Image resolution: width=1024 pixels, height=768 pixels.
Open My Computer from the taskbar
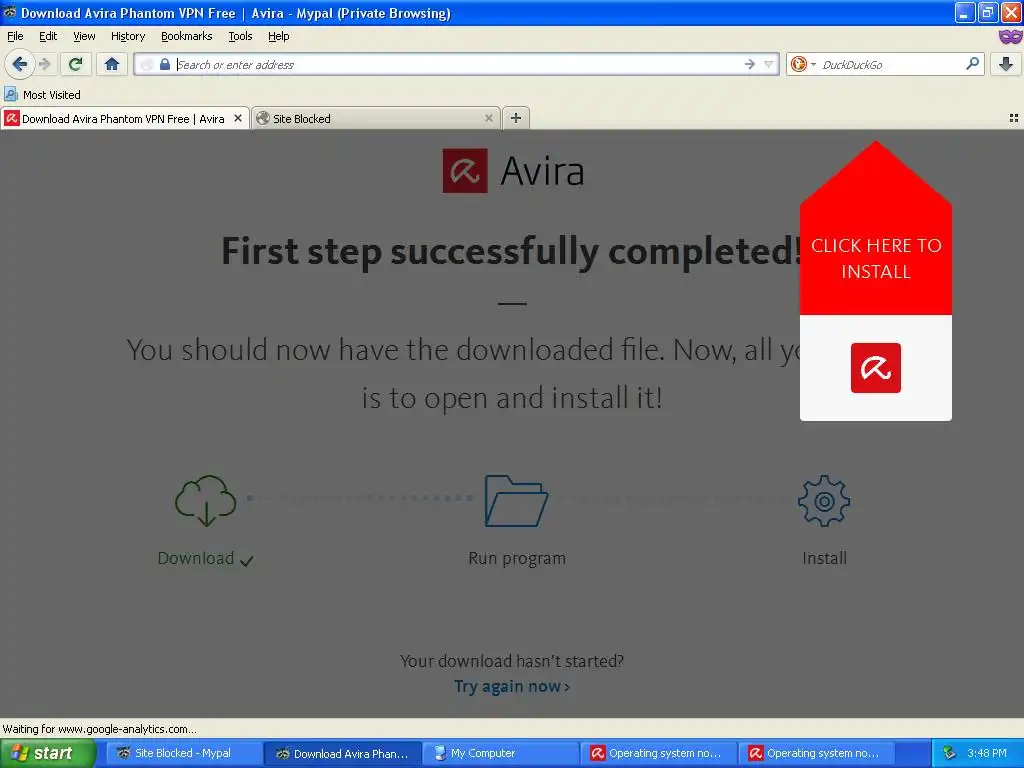(x=501, y=754)
